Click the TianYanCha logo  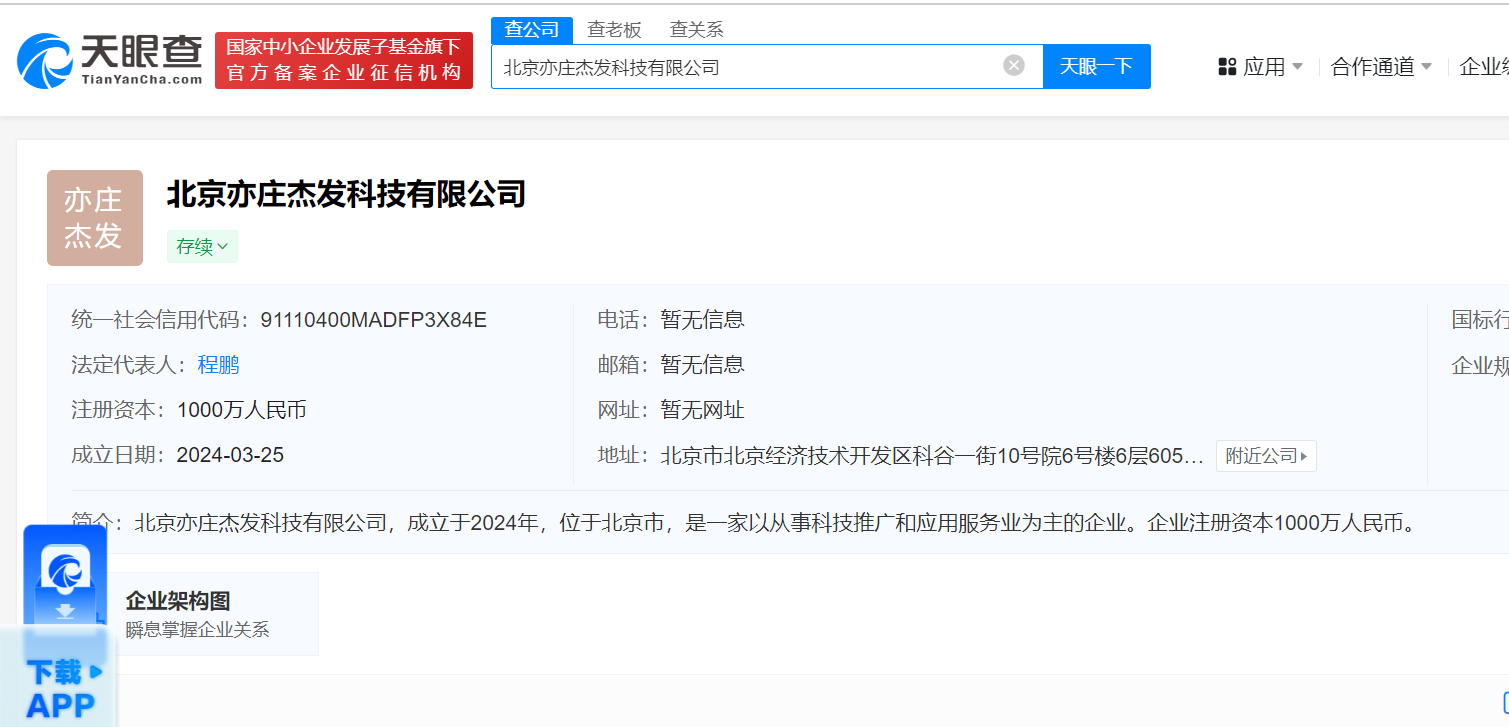[110, 60]
